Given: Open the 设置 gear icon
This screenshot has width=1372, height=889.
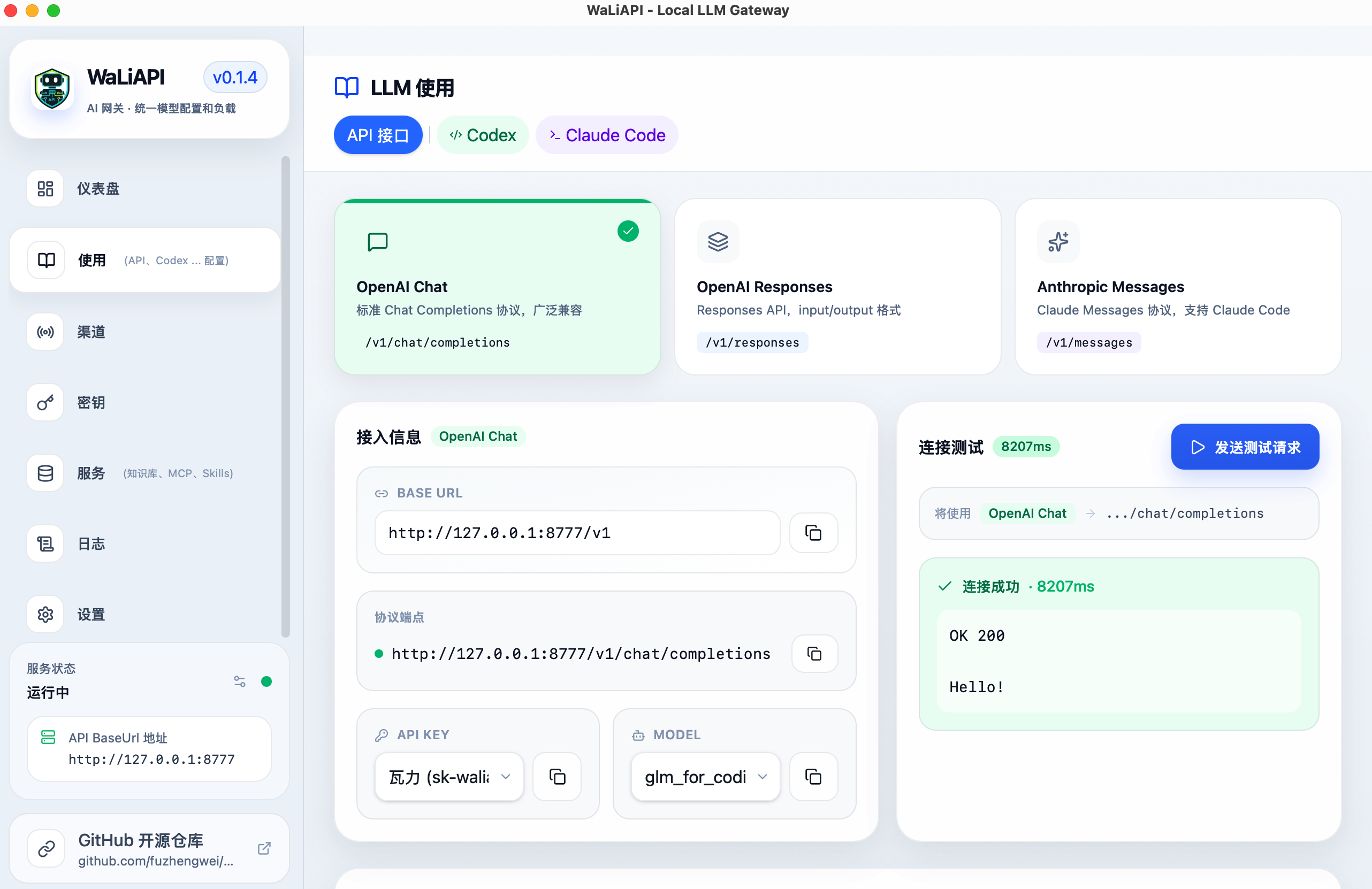Looking at the screenshot, I should [x=45, y=615].
